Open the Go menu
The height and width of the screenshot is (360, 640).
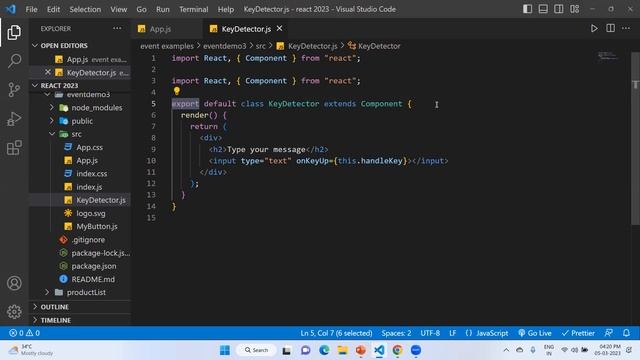pos(141,9)
